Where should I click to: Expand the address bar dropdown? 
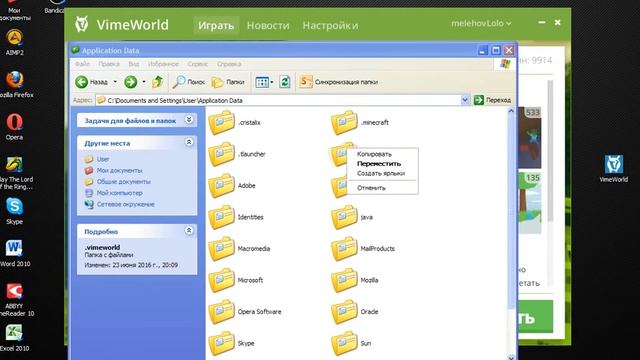[464, 100]
